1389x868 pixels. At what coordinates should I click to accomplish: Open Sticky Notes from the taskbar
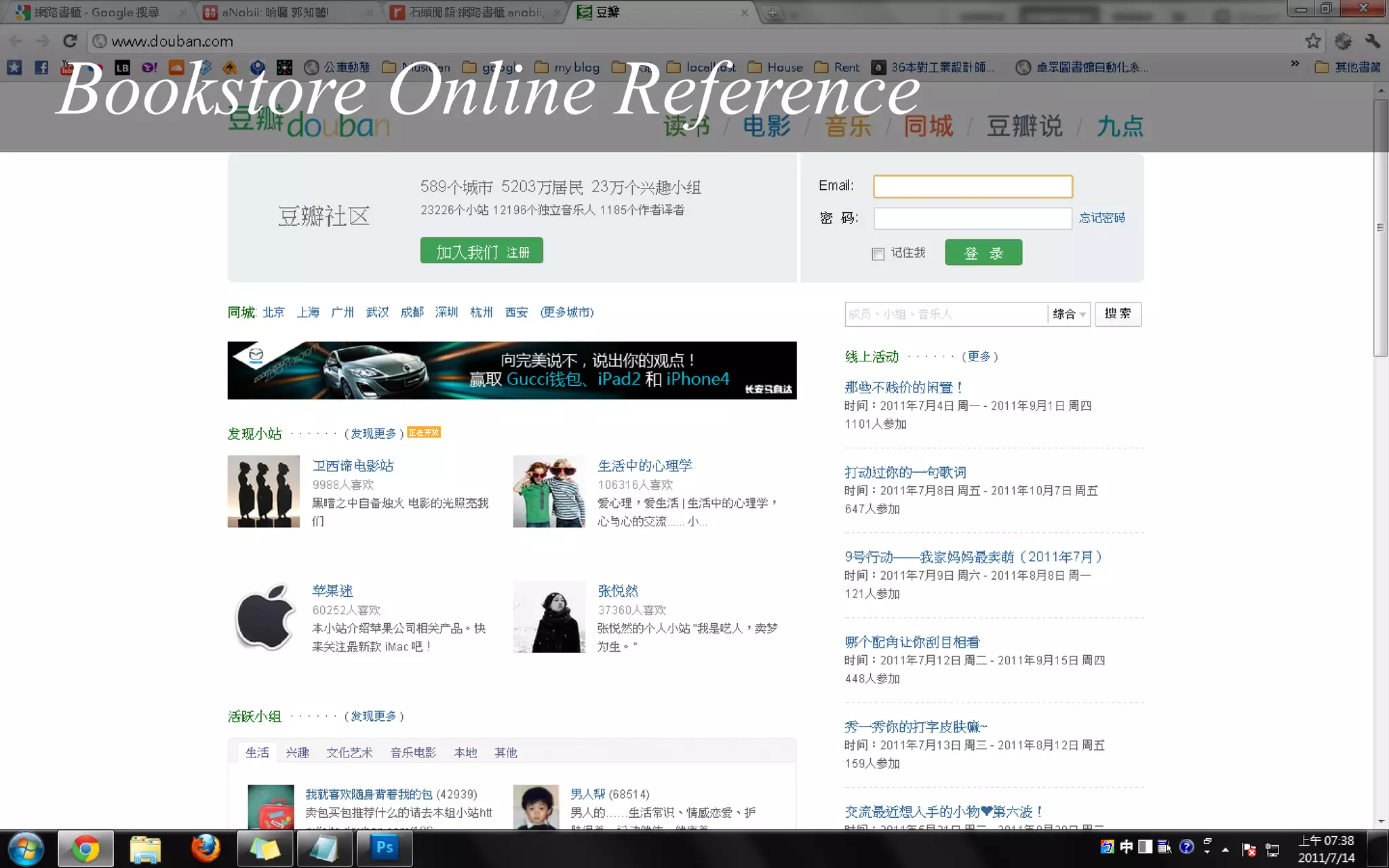click(x=265, y=849)
